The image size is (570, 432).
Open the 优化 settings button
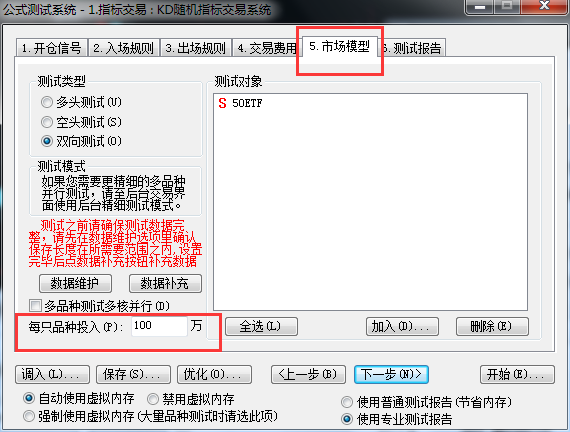[214, 375]
